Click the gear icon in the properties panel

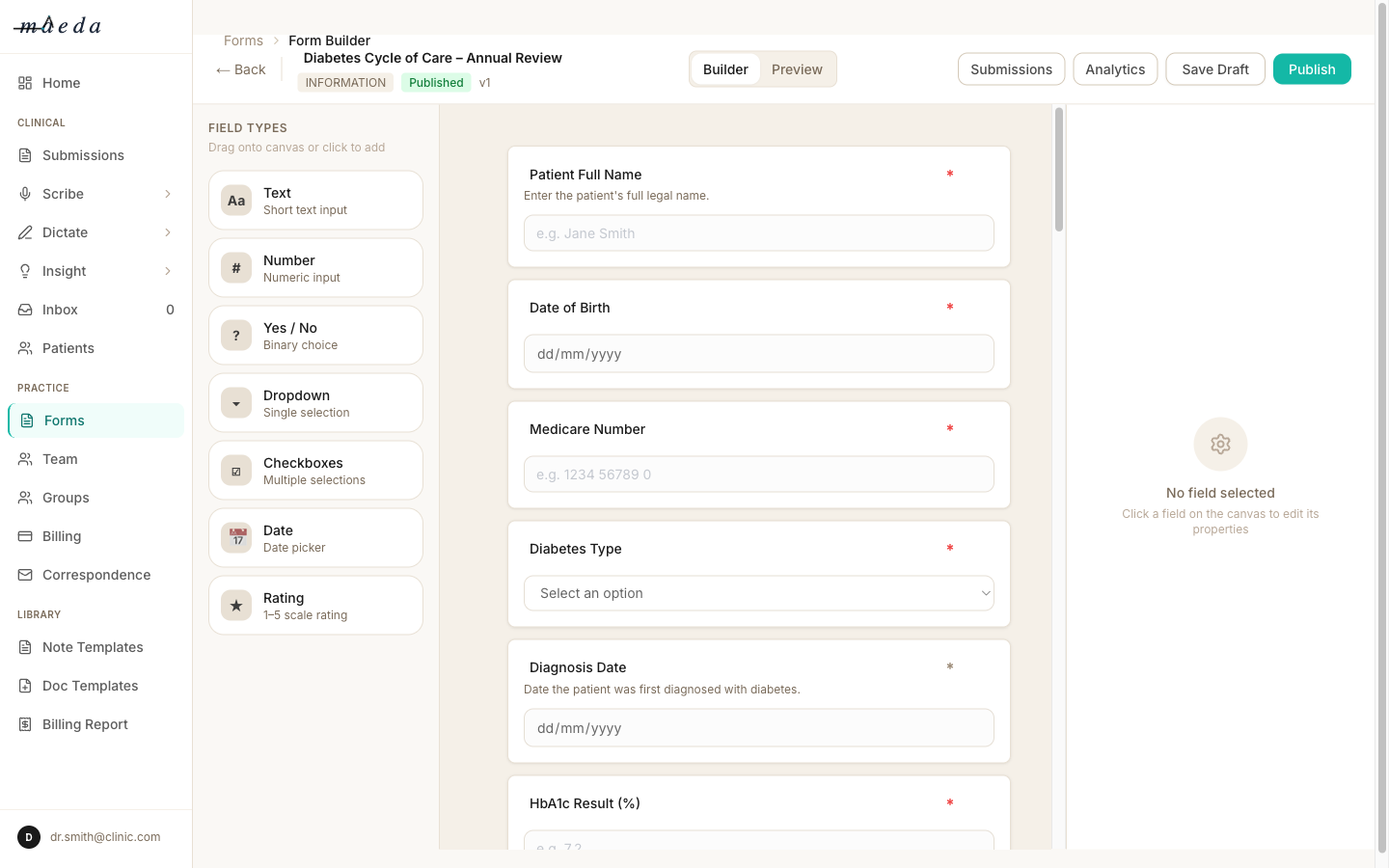1220,444
